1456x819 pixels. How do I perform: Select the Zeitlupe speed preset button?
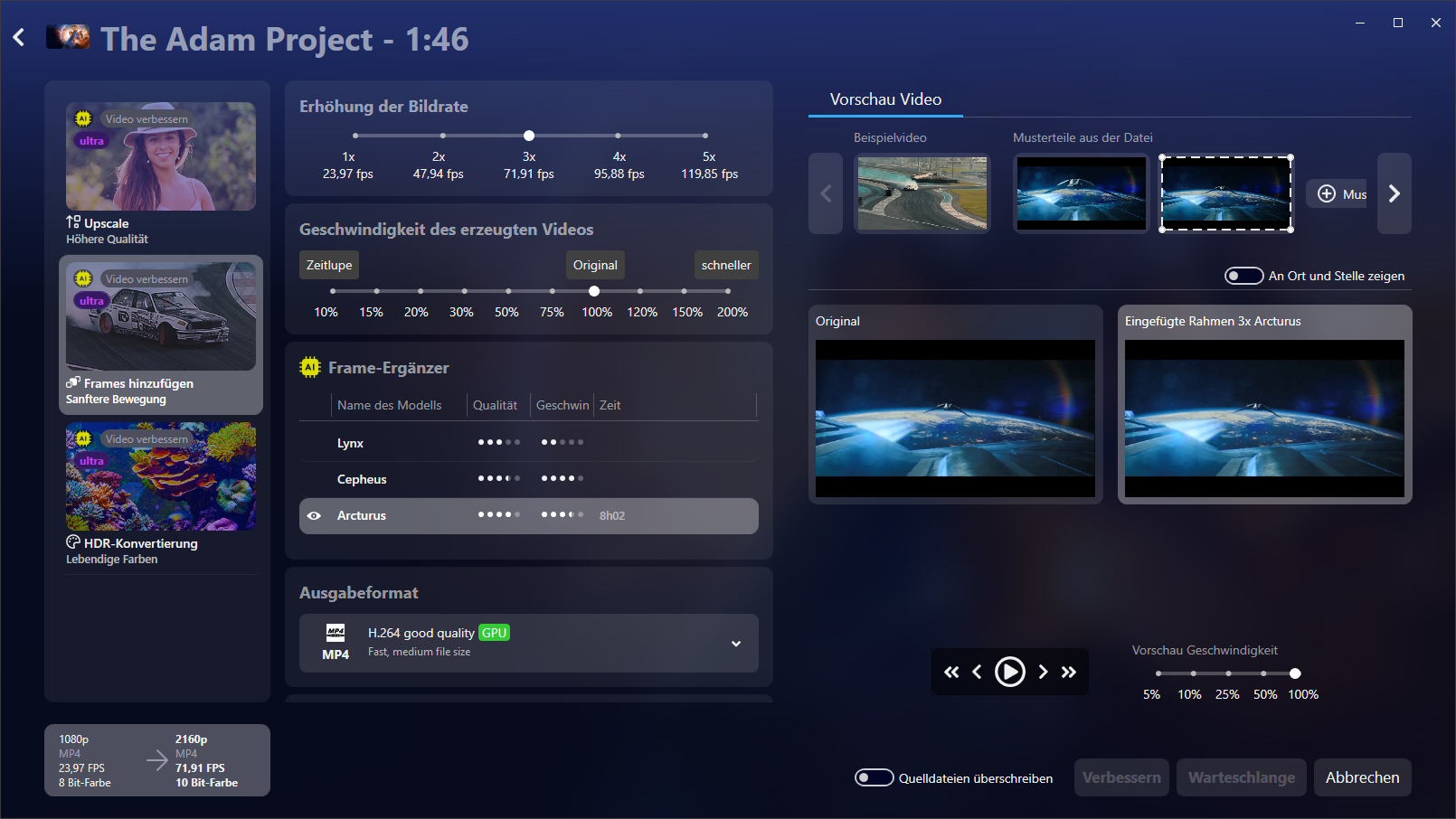coord(329,265)
